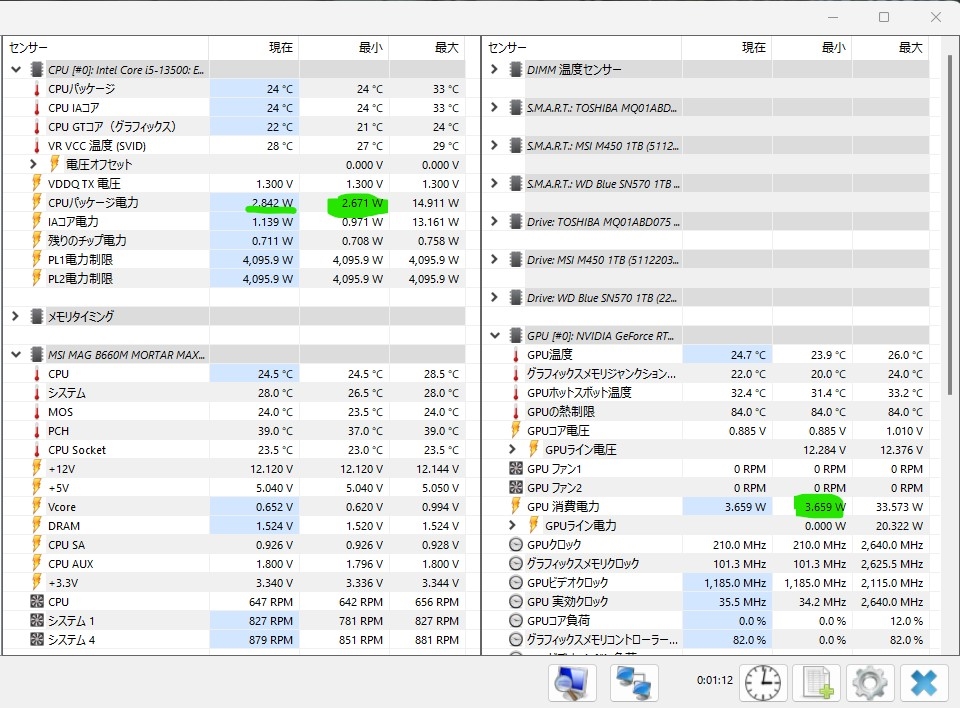960x708 pixels.
Task: Open the remote network monitors icon
Action: point(634,682)
